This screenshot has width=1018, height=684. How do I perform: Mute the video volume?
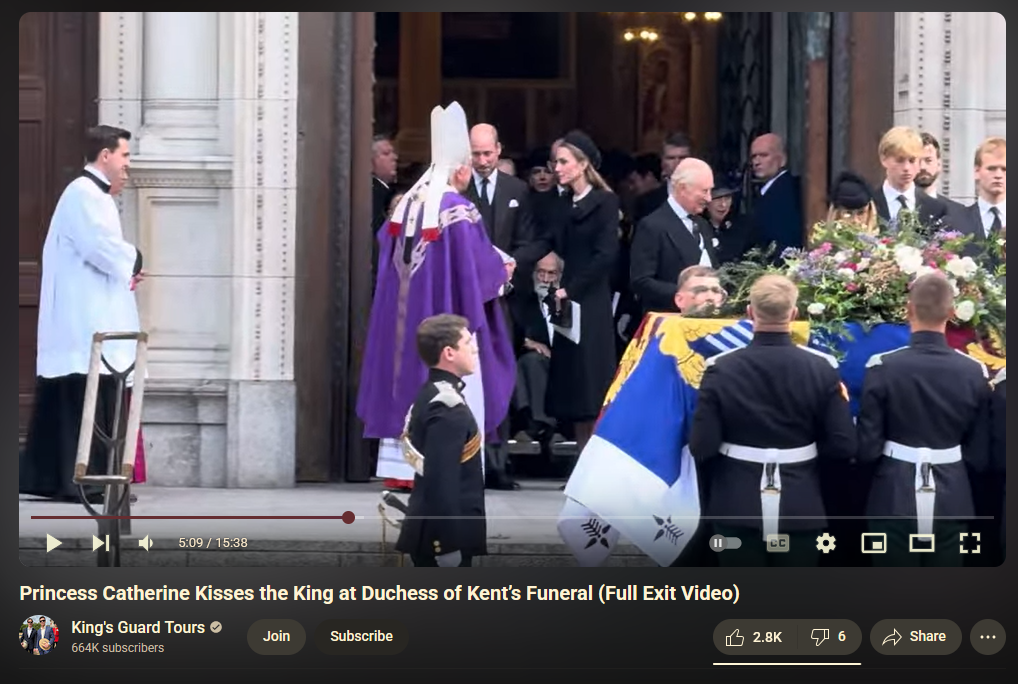146,543
